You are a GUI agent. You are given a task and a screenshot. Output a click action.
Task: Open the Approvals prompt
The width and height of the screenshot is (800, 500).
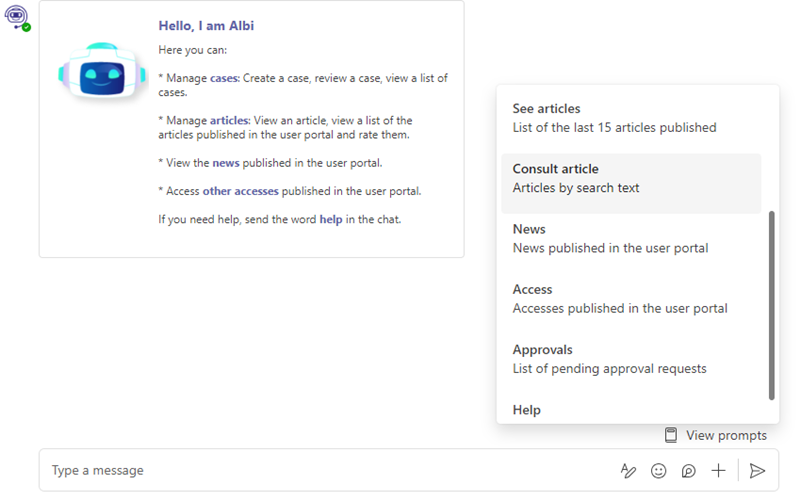(x=631, y=359)
